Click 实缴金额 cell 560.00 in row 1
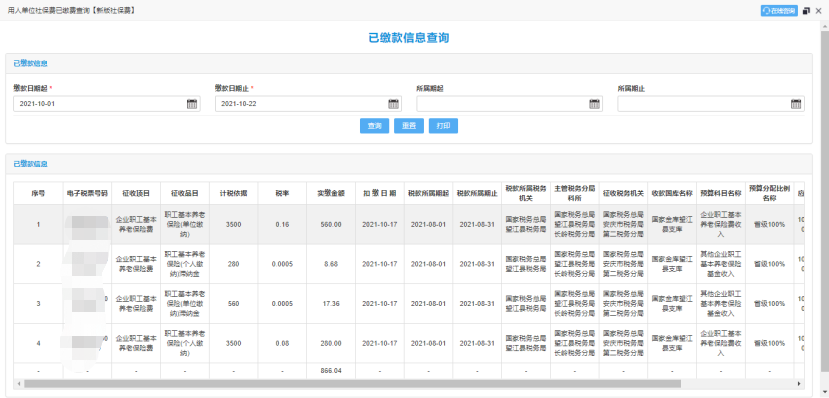 tap(331, 225)
